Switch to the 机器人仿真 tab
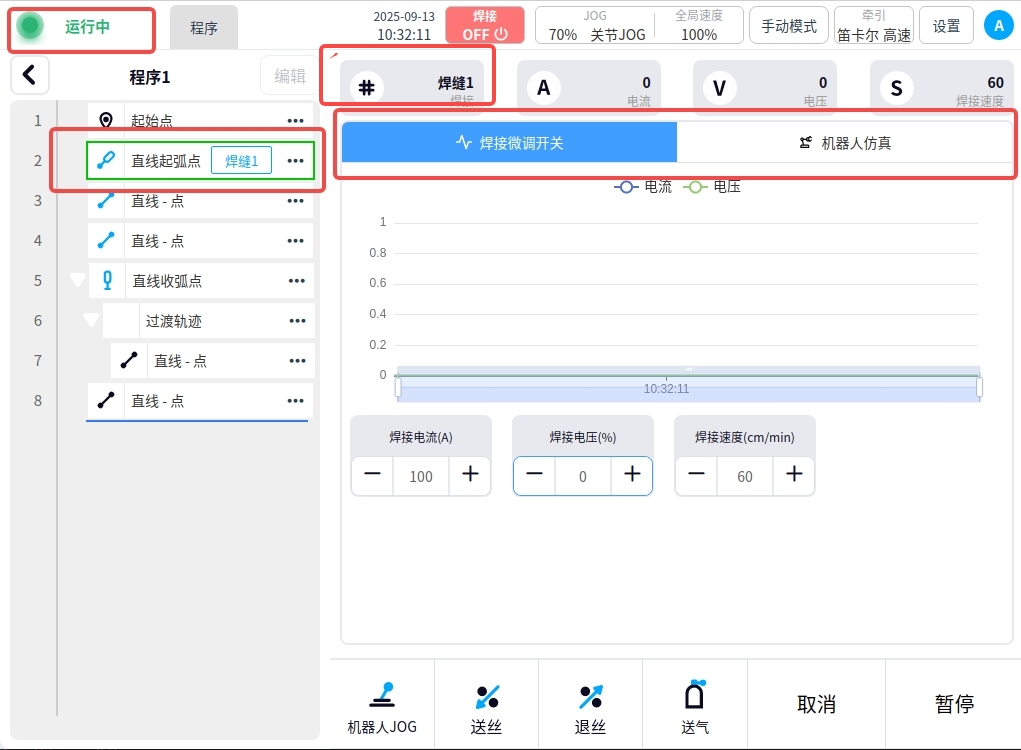The width and height of the screenshot is (1021, 750). point(845,142)
